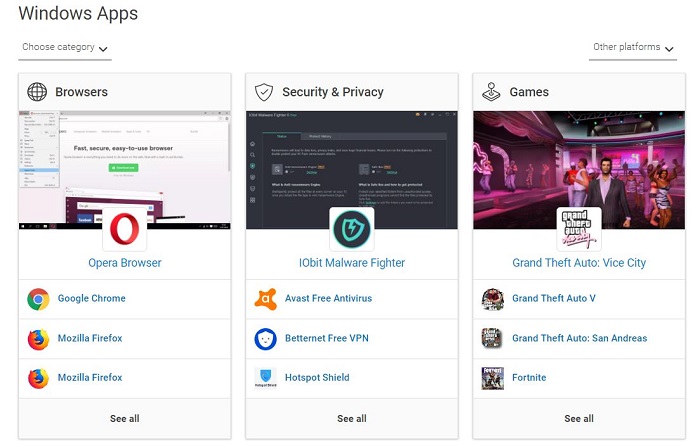See all apps in Games
Image resolution: width=700 pixels, height=446 pixels.
579,419
